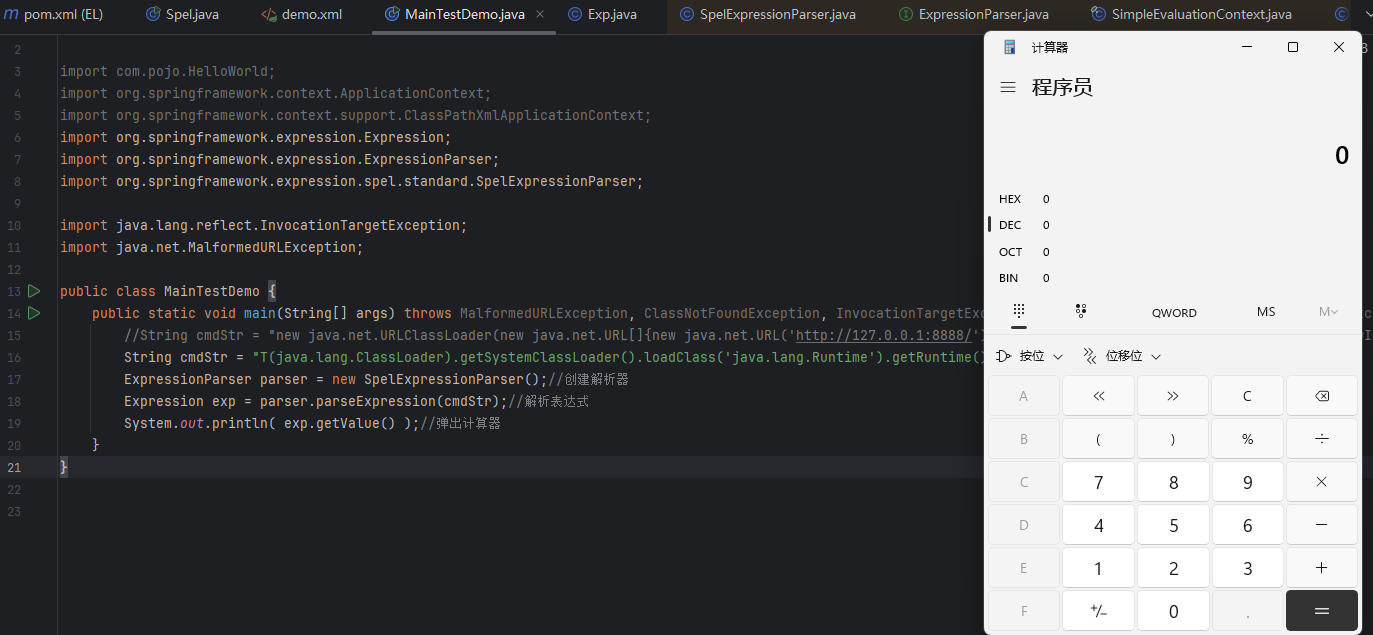Run MainTestDemo class via gutter arrow
Image resolution: width=1373 pixels, height=635 pixels.
coord(34,291)
